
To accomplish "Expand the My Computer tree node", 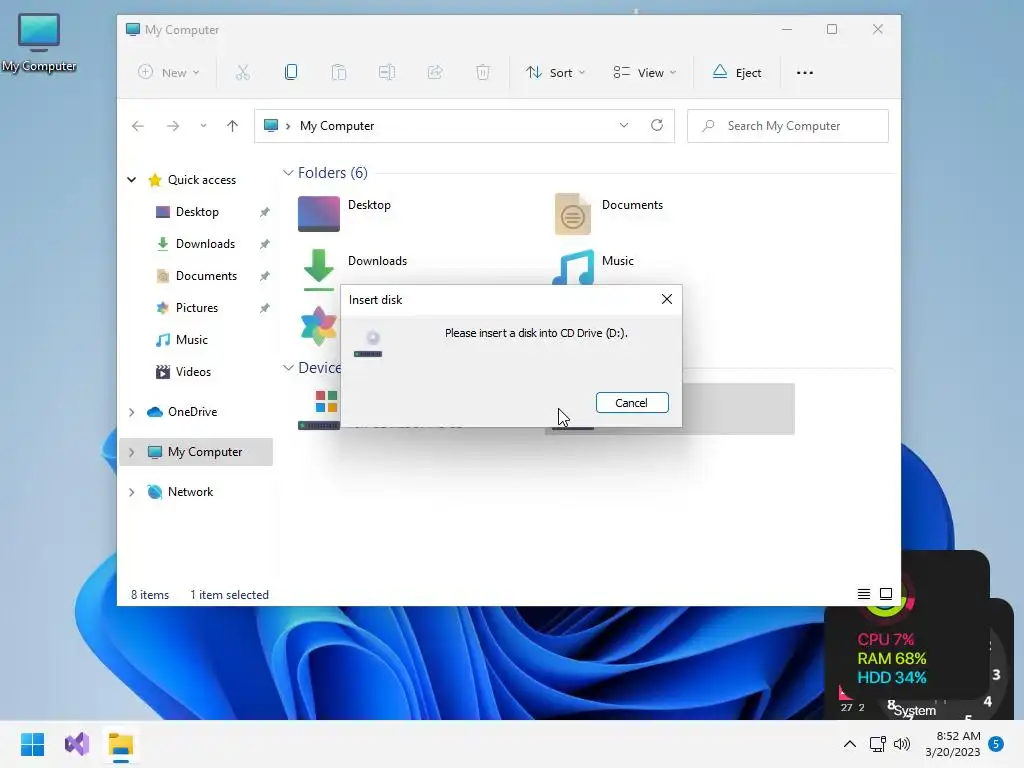I will coord(131,452).
